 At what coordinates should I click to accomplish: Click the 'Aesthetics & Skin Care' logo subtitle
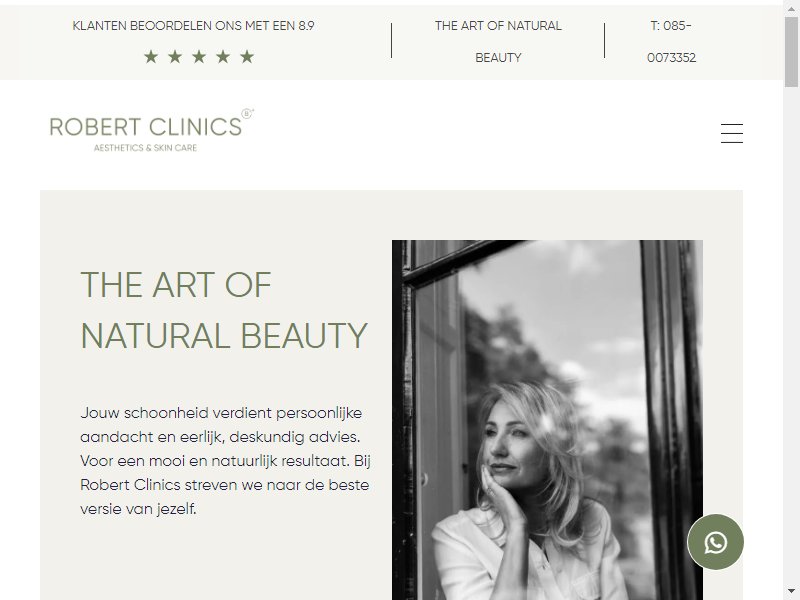tap(145, 148)
